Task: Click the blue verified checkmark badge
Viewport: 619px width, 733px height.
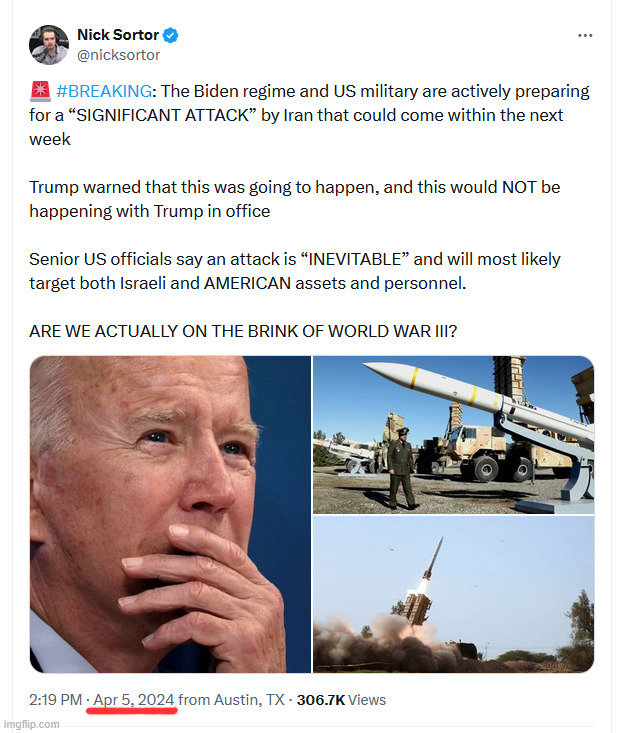Action: pos(170,36)
